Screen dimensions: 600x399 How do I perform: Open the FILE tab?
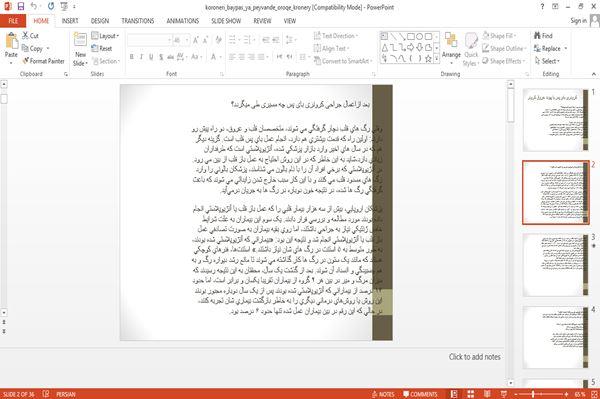(13, 21)
